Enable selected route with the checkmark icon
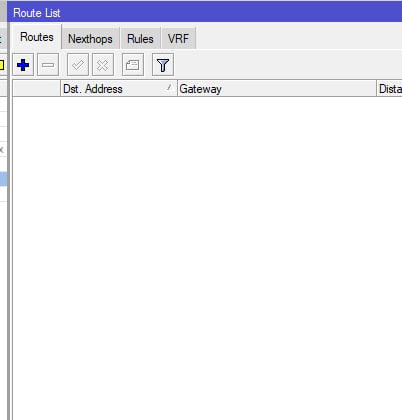This screenshot has width=402, height=420. [78, 65]
